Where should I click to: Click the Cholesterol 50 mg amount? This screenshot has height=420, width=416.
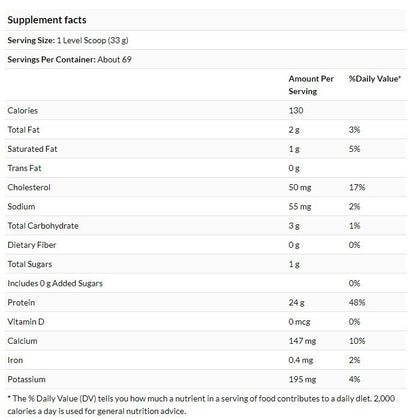(x=300, y=188)
